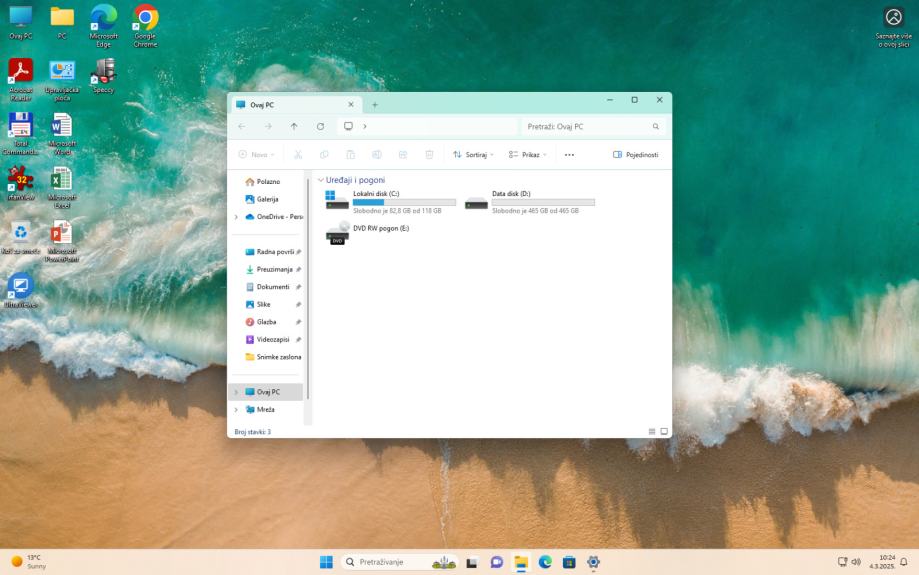Open the weather widget showing 13°C
919x575 pixels.
pyautogui.click(x=29, y=562)
